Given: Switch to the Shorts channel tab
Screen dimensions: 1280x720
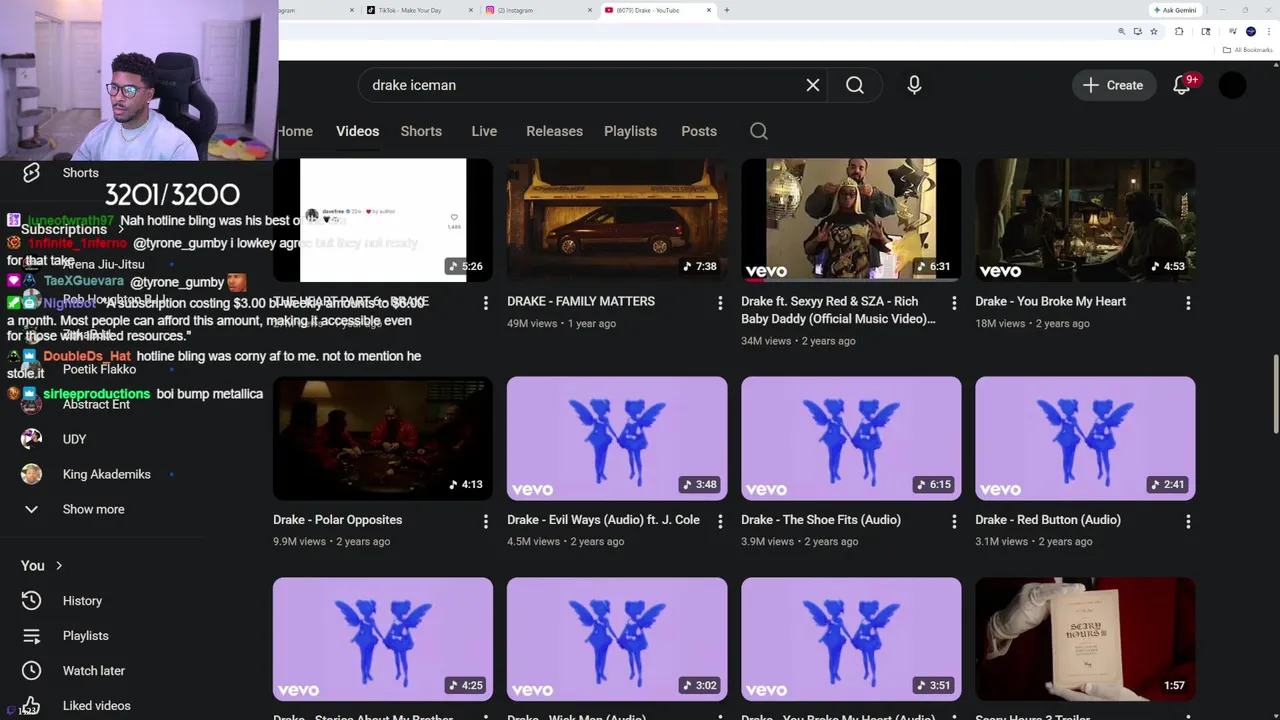Looking at the screenshot, I should coord(421,131).
